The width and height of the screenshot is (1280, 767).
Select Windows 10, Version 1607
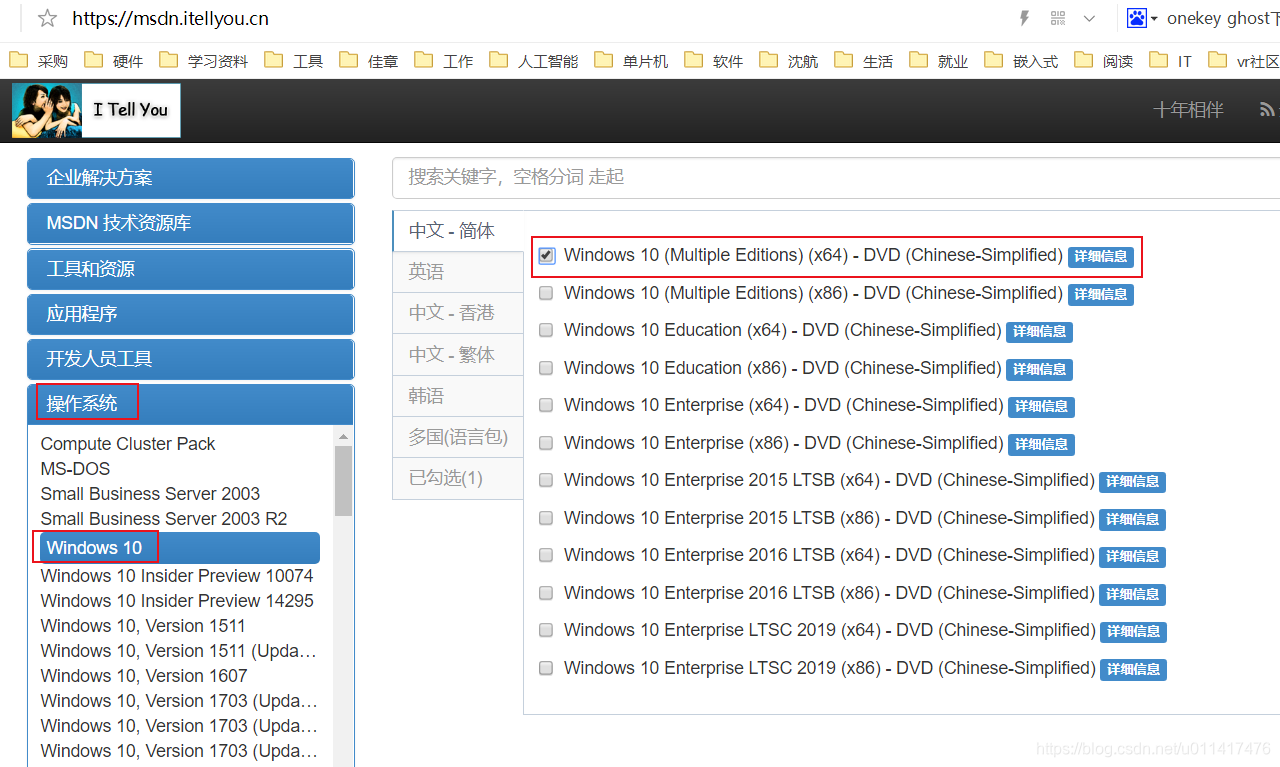coord(144,676)
